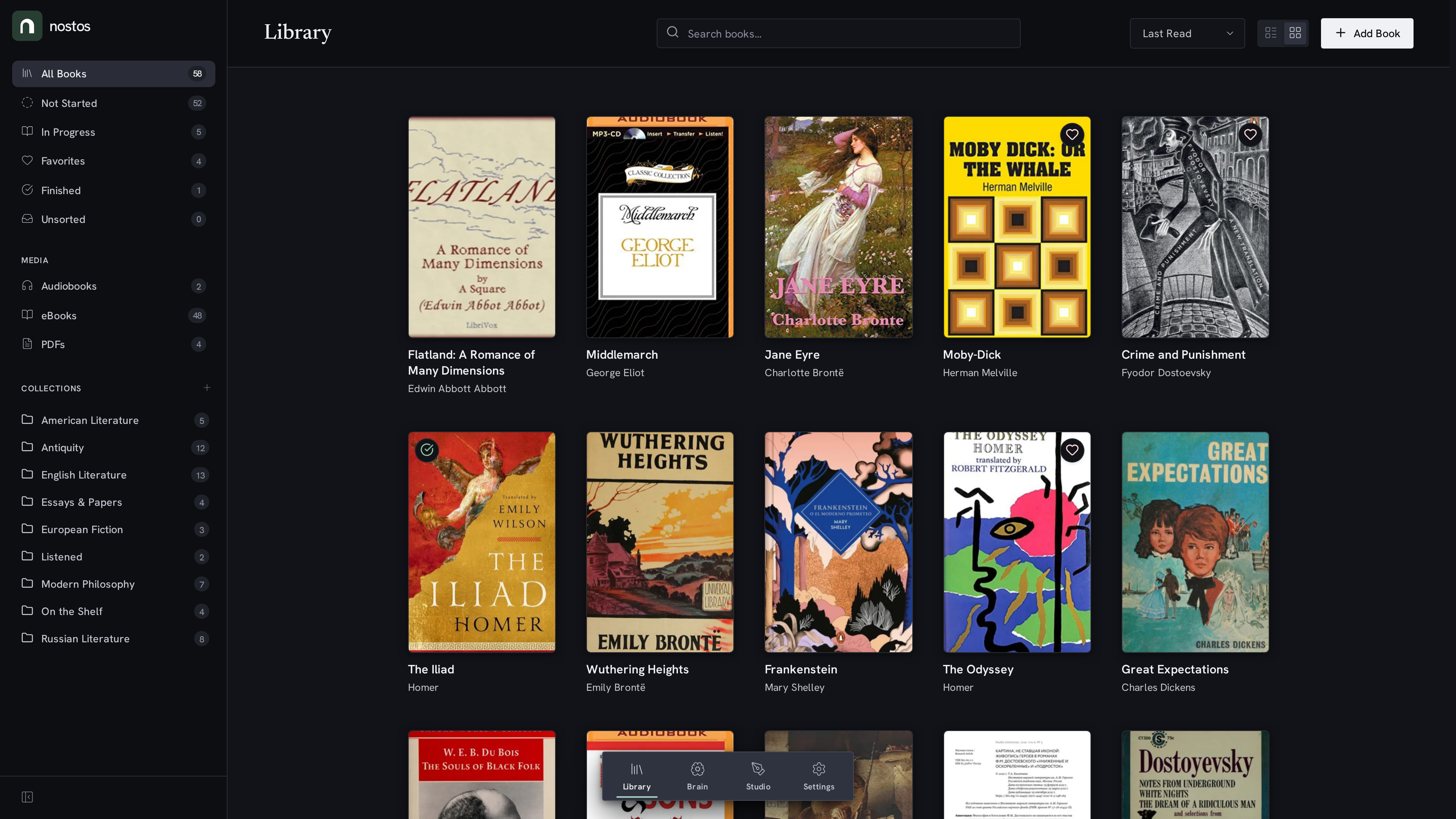The width and height of the screenshot is (1456, 819).
Task: Show Favorites books
Action: click(x=114, y=161)
